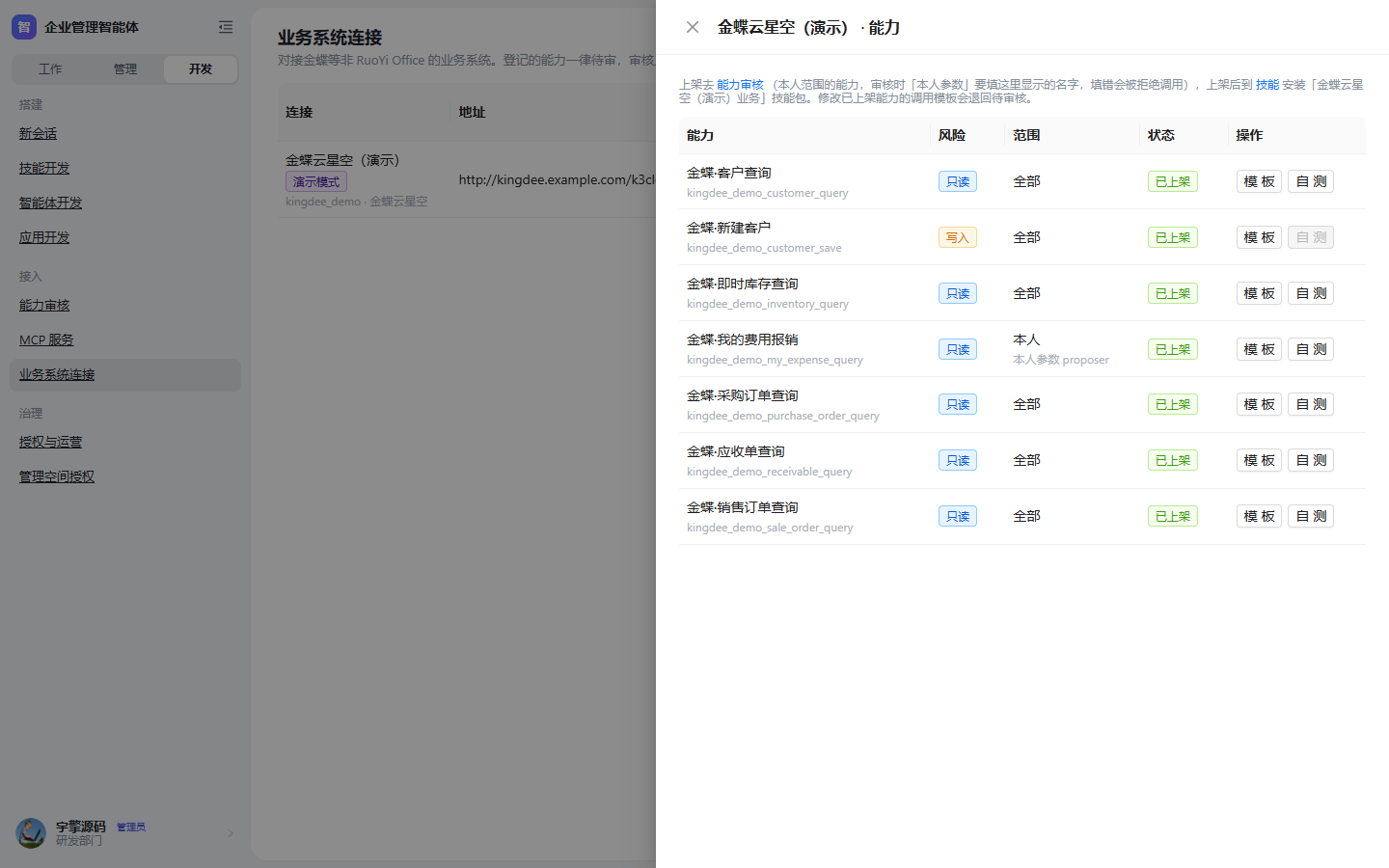Image resolution: width=1389 pixels, height=868 pixels.
Task: Expand the user menu chevron next to 管理员
Action: pyautogui.click(x=231, y=833)
